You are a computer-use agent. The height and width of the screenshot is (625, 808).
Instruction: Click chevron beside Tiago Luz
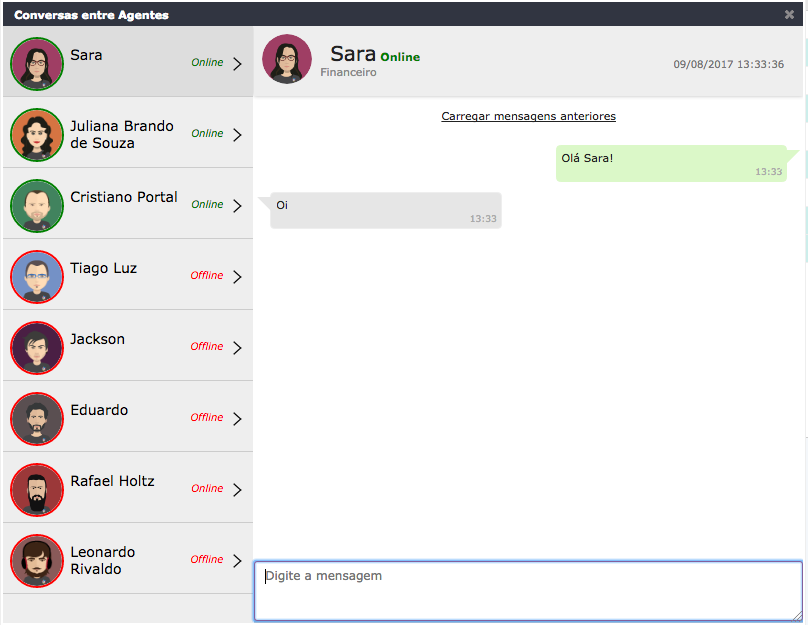(x=237, y=277)
